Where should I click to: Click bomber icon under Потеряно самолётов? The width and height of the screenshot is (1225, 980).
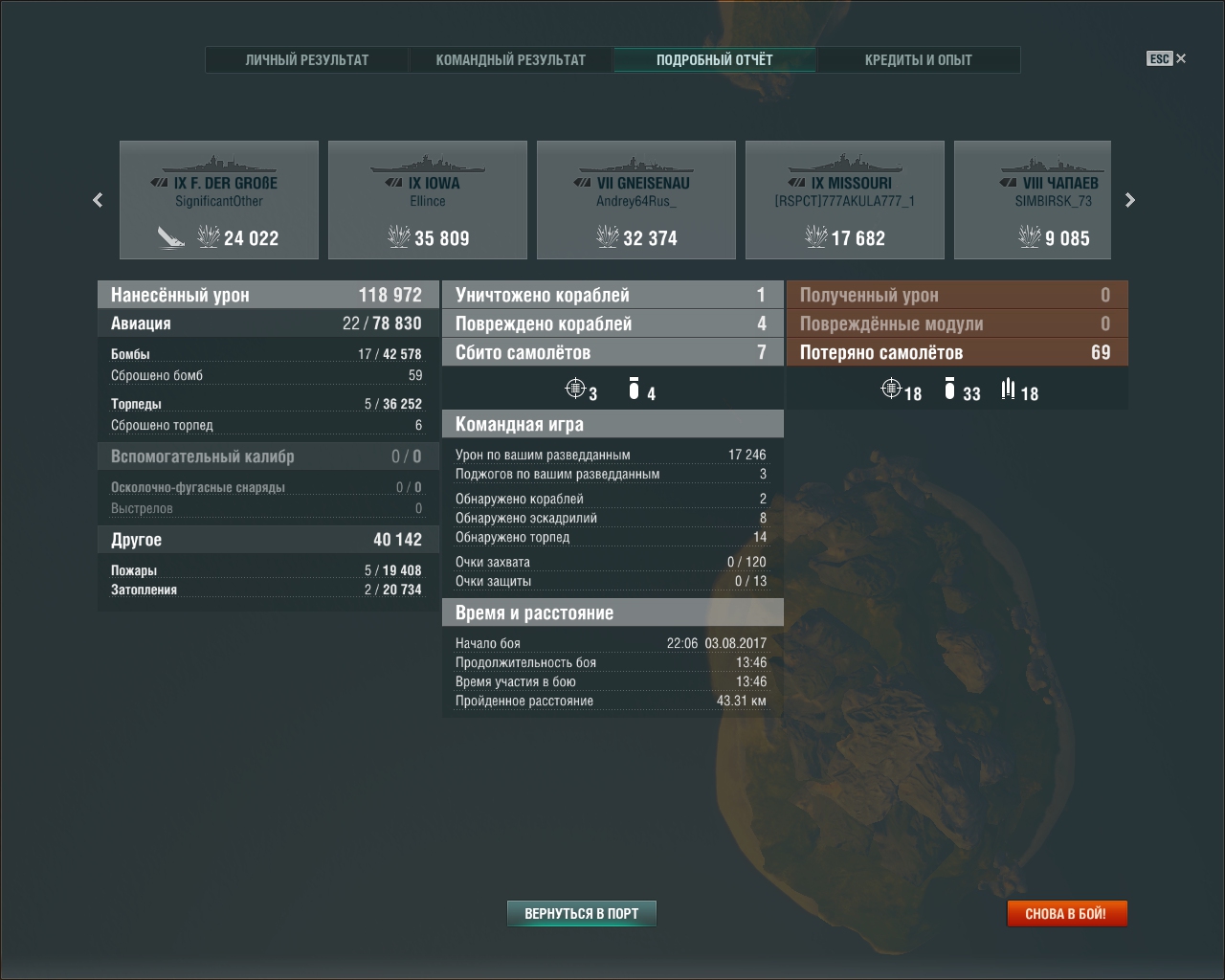[x=949, y=389]
